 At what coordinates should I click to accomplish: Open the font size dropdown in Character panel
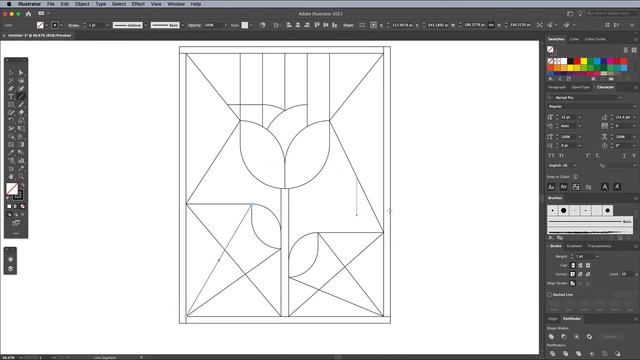[580, 117]
